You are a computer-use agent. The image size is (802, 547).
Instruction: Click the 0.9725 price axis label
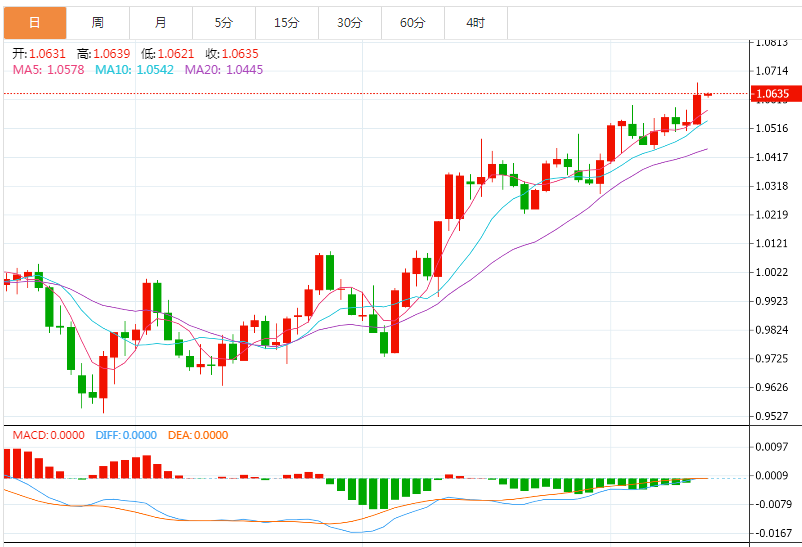(772, 358)
